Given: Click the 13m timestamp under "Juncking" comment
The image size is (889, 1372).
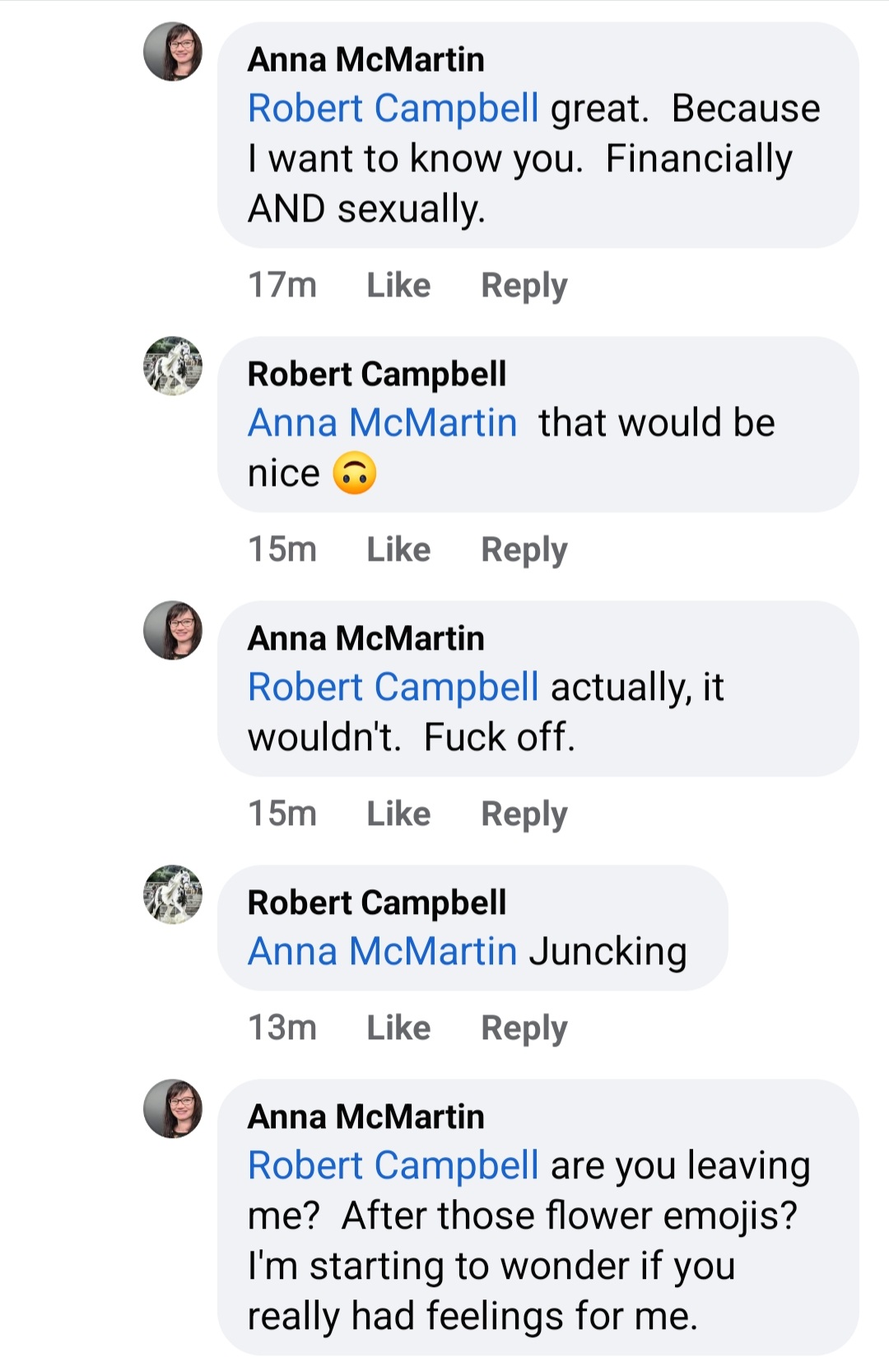Looking at the screenshot, I should tap(282, 1028).
